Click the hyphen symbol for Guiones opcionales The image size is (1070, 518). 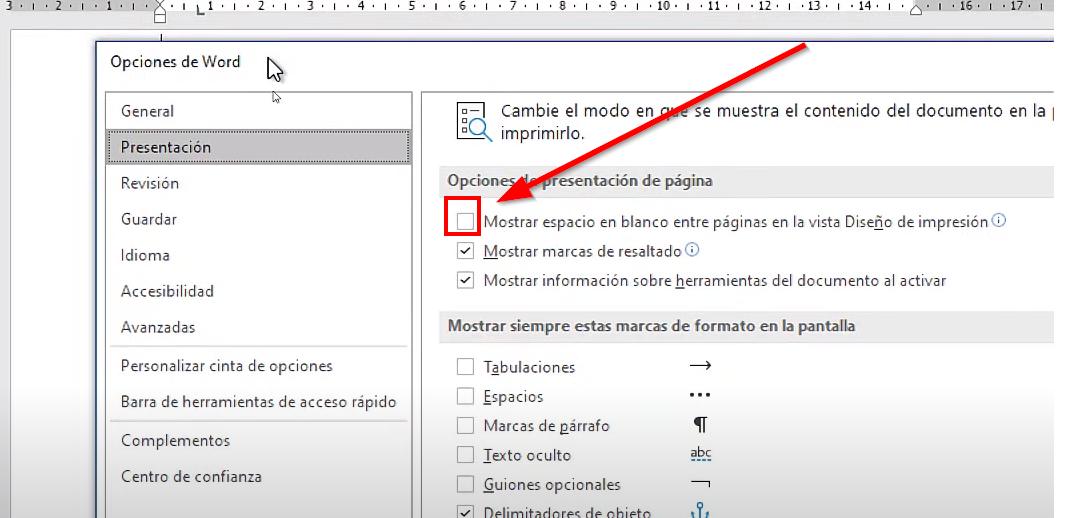pos(700,484)
